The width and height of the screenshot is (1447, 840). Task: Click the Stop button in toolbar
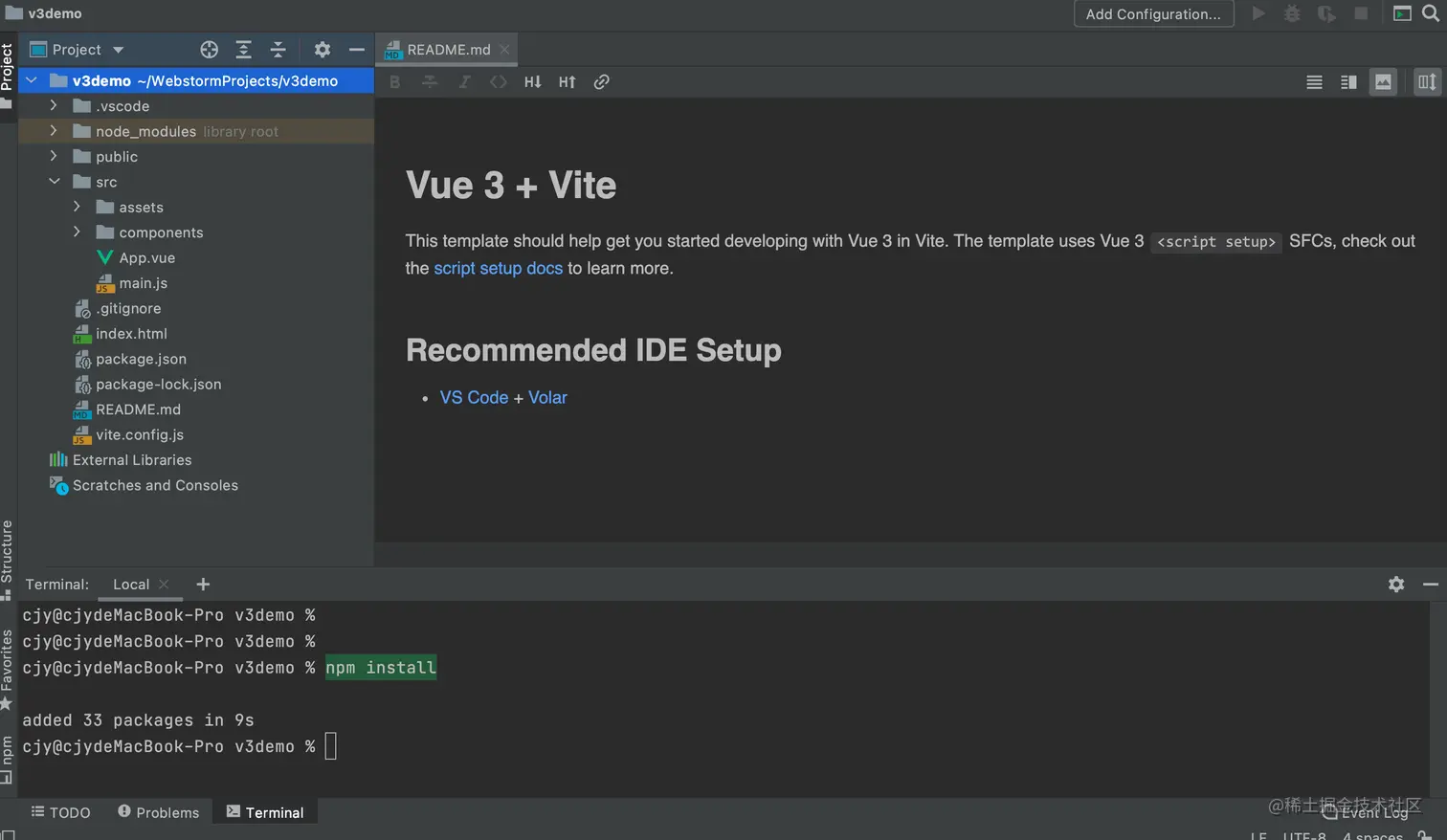(x=1361, y=13)
